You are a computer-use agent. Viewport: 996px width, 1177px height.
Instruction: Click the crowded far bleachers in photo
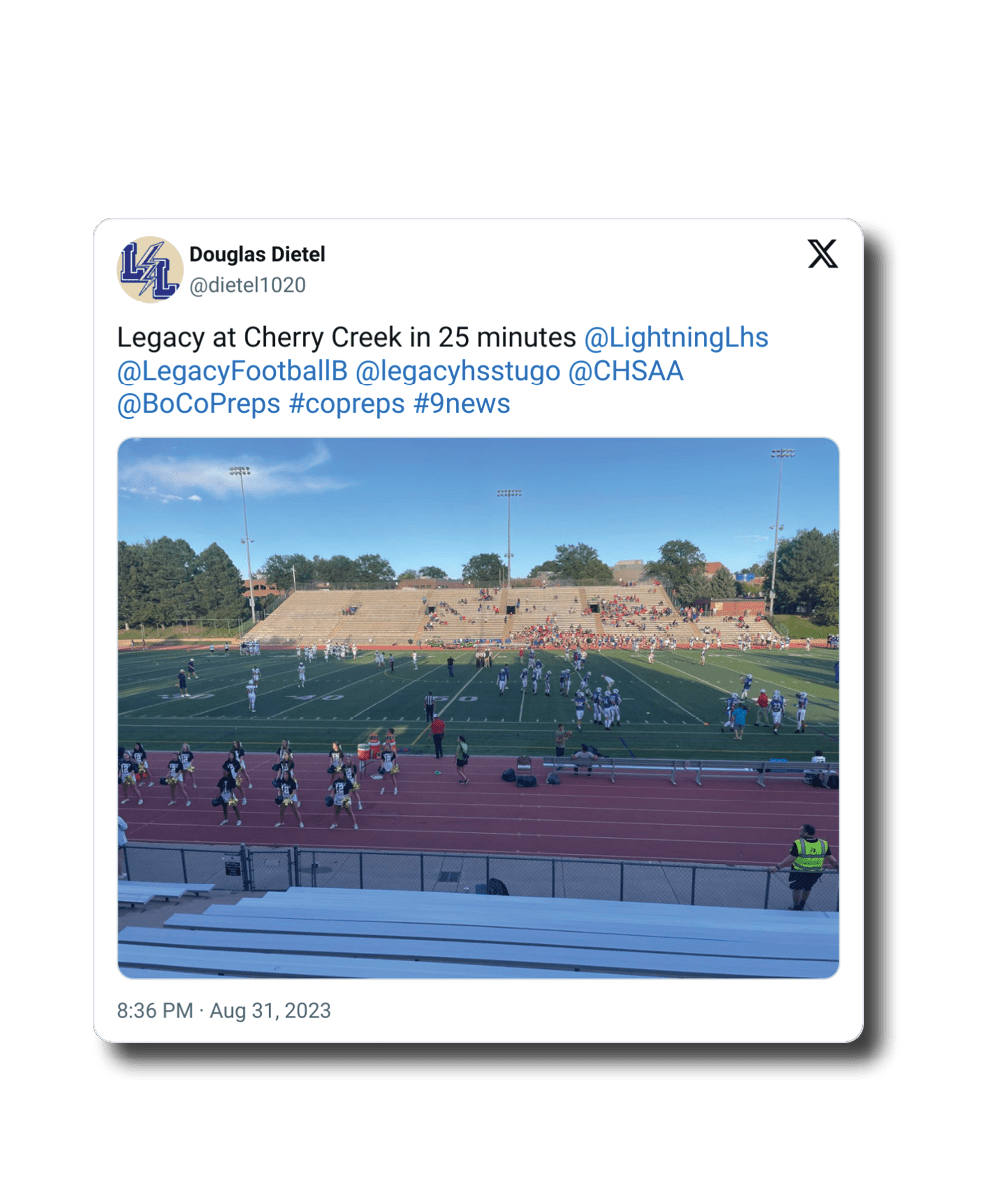[x=518, y=616]
